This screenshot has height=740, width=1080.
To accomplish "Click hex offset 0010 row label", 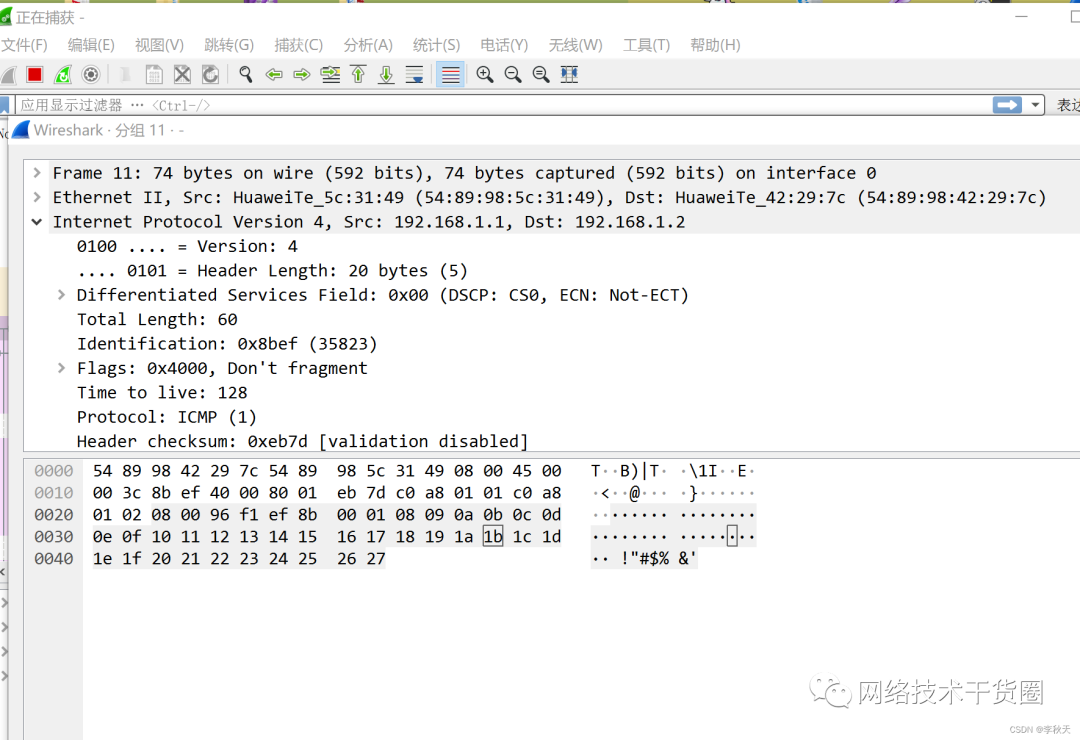I will (x=54, y=493).
